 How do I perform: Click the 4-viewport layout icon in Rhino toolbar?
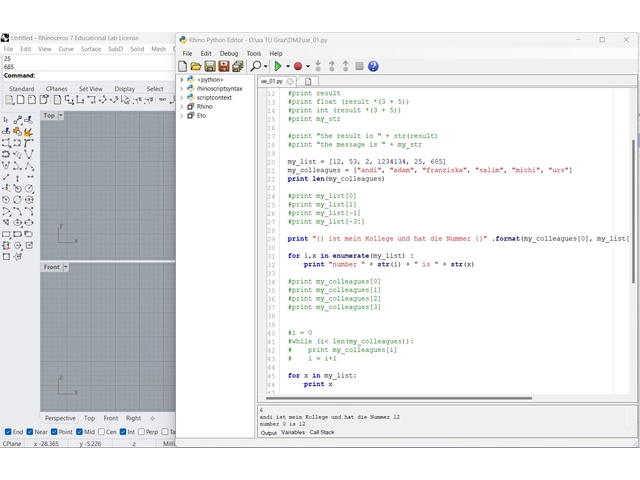point(9,100)
